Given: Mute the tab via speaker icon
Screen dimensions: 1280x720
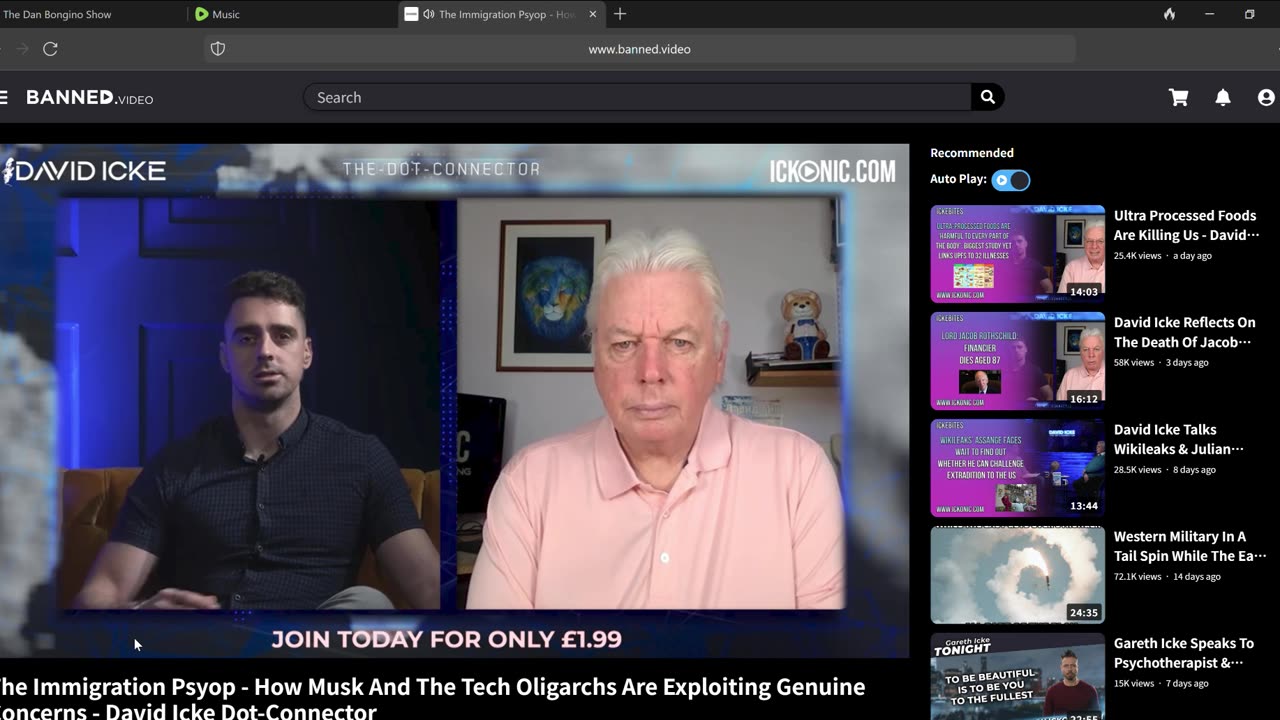Looking at the screenshot, I should (428, 14).
